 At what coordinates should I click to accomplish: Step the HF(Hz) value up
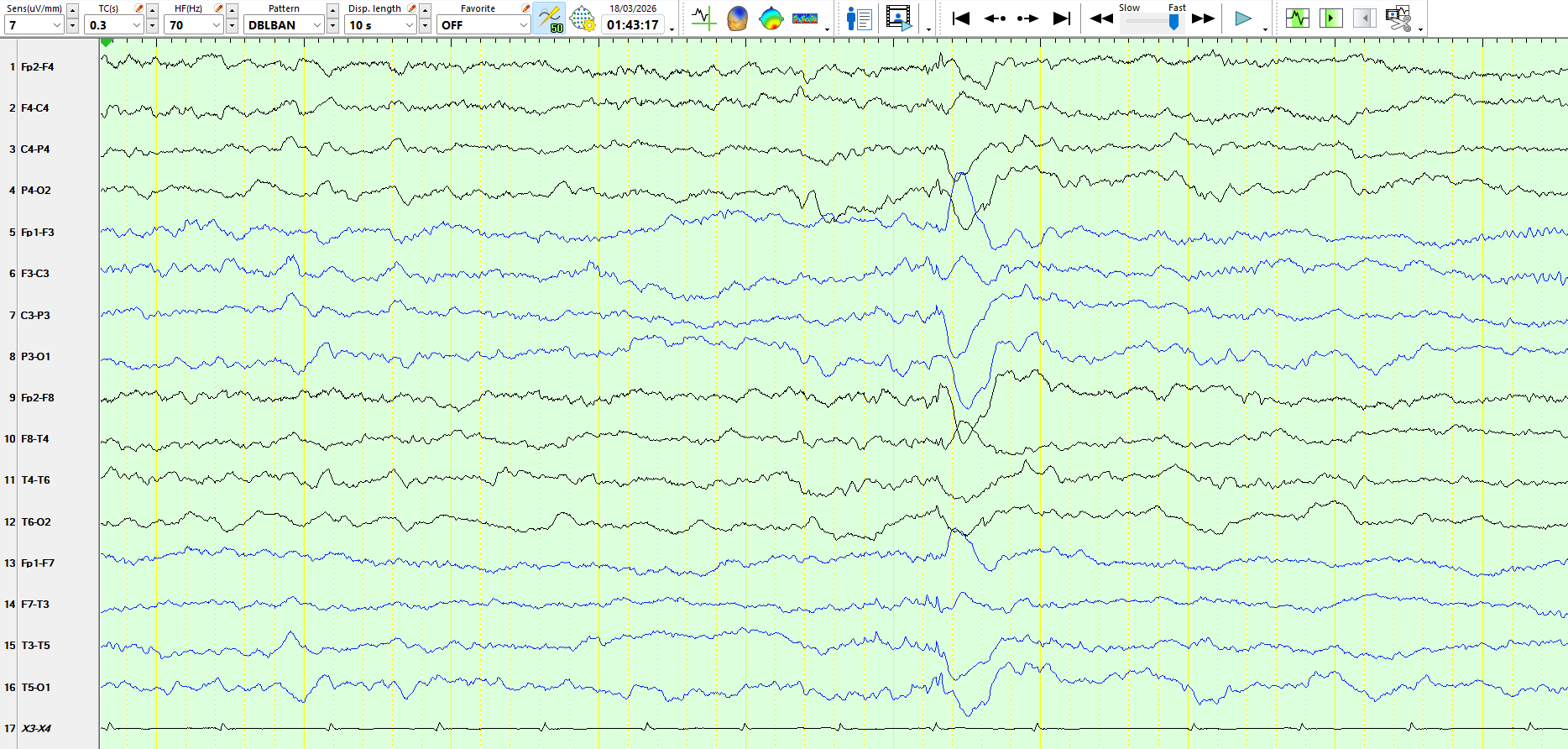click(232, 10)
